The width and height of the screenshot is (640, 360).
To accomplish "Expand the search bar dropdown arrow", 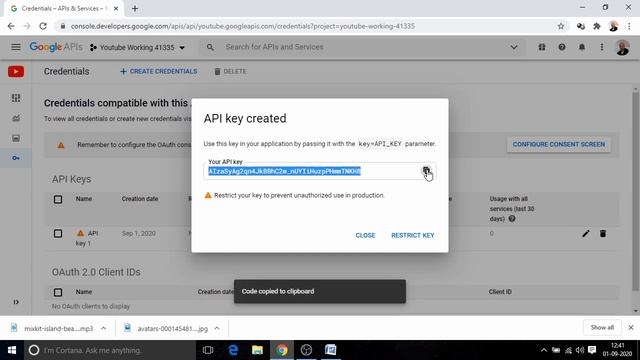I will (514, 47).
